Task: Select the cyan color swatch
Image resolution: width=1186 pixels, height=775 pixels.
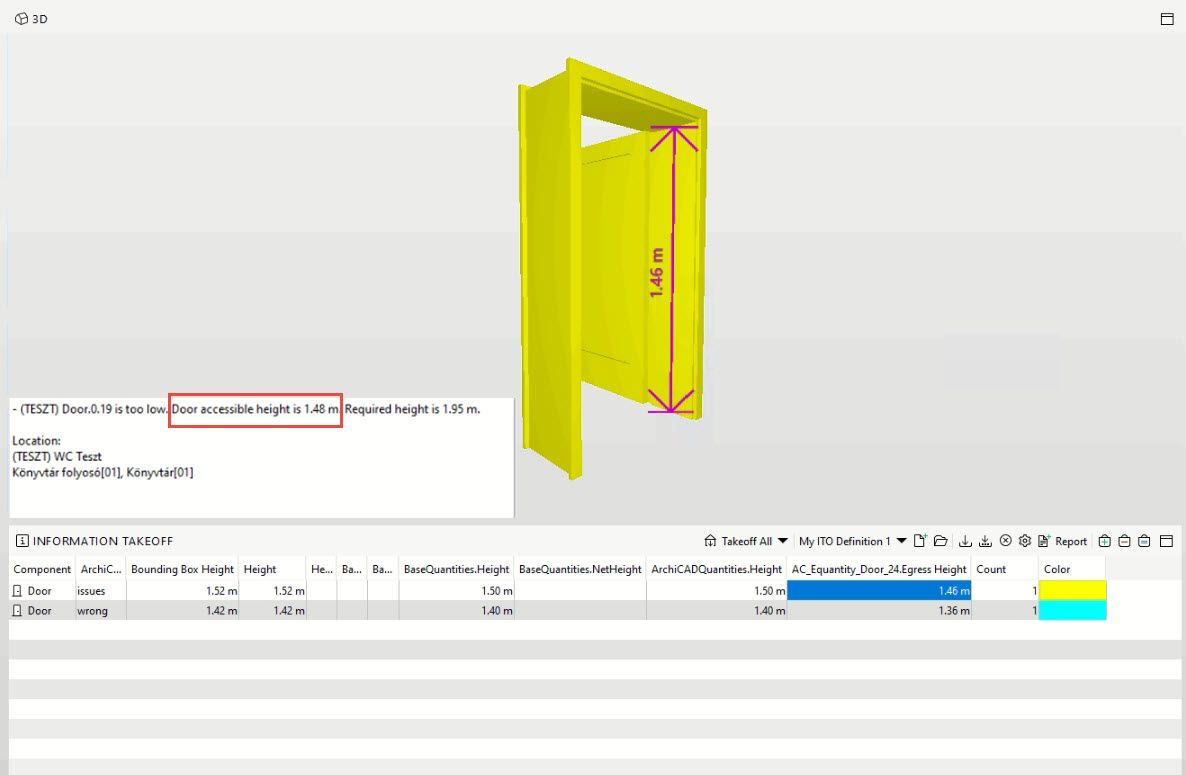Action: coord(1073,610)
